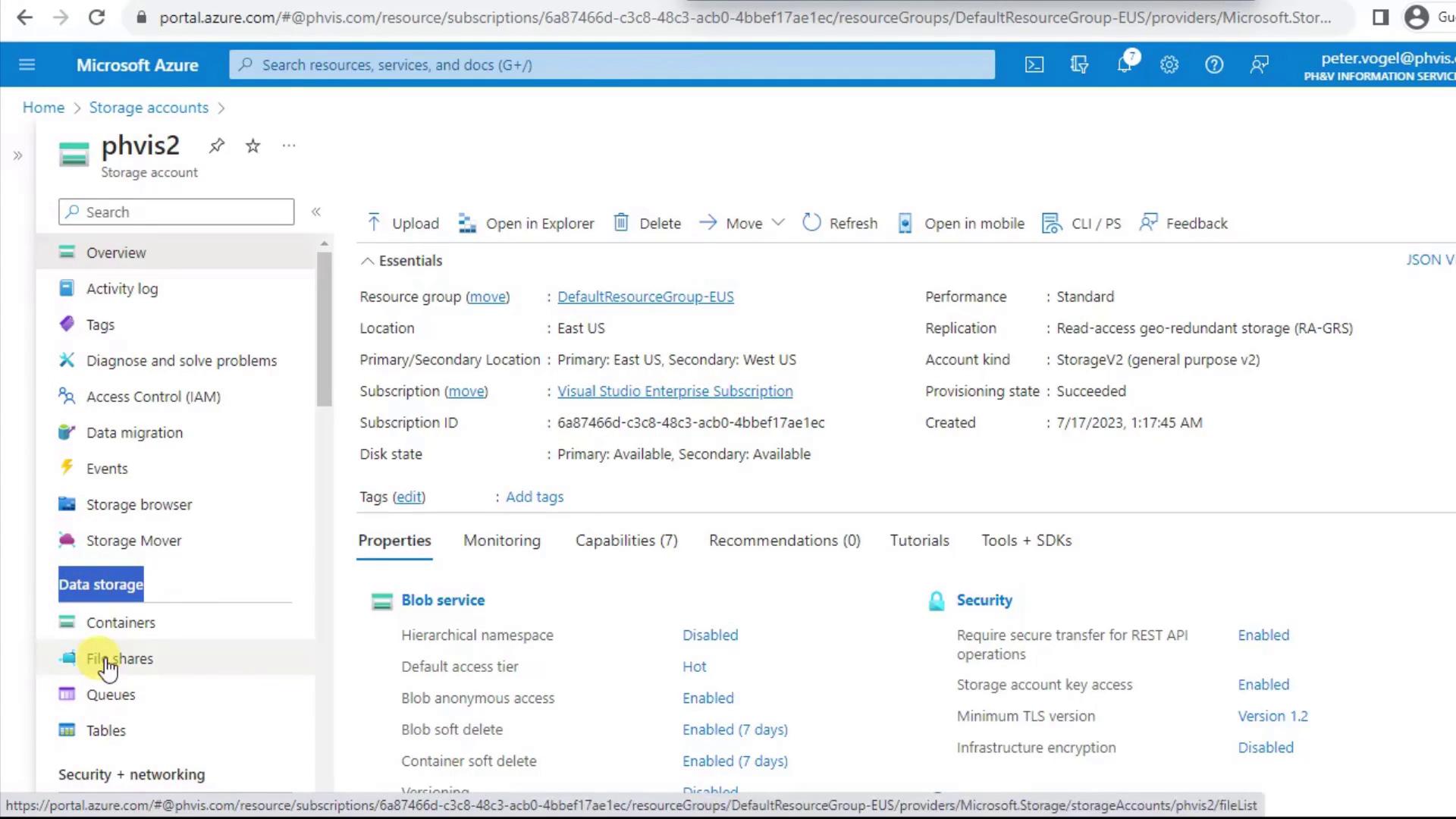
Task: Open more options ellipsis beside phvis2
Action: click(289, 146)
